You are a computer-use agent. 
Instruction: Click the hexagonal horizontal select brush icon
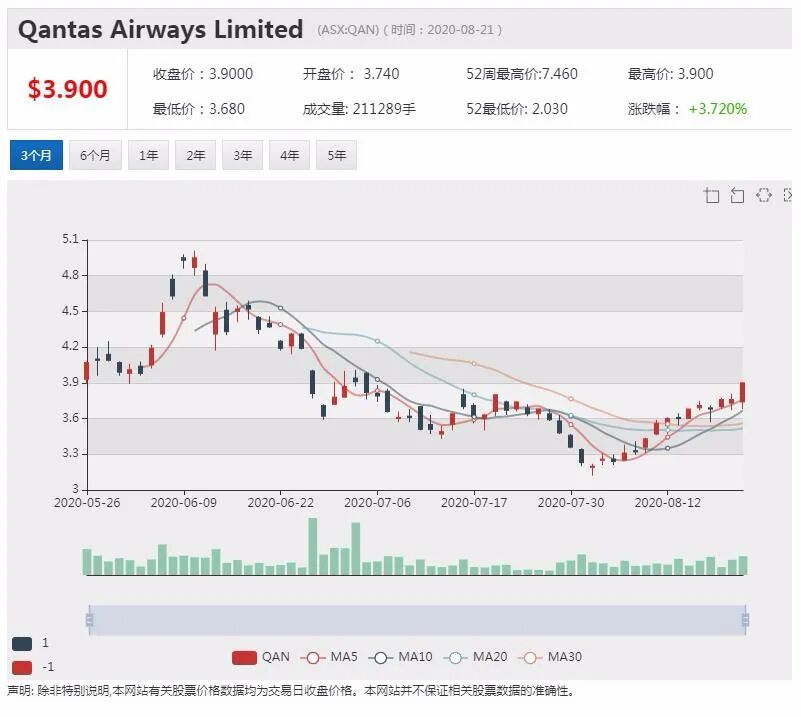coord(764,195)
